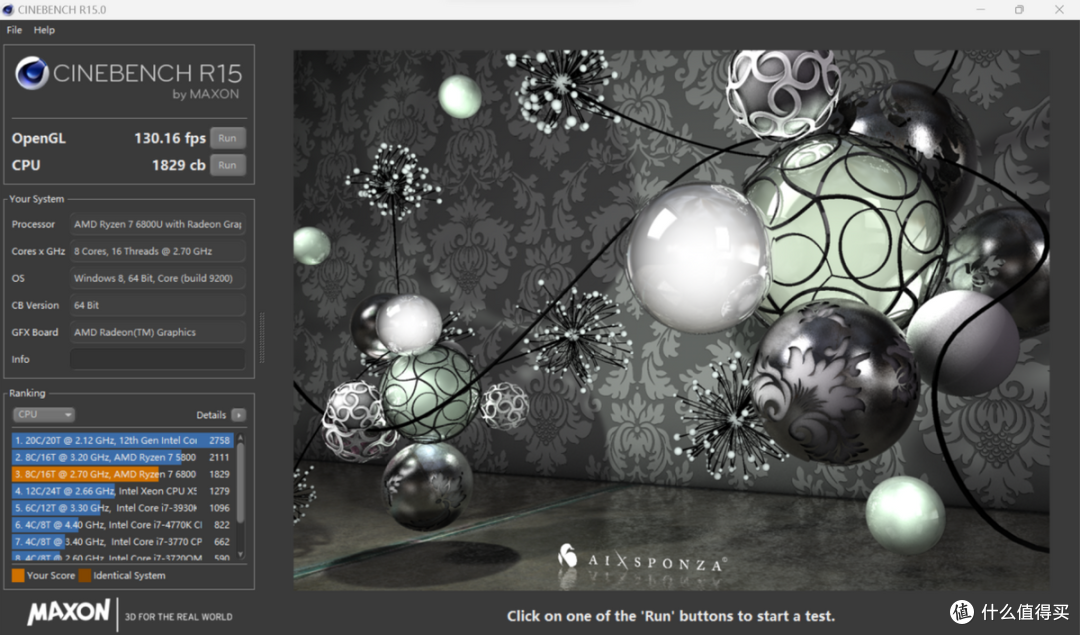Click the panel divider grip handle

(x=262, y=337)
